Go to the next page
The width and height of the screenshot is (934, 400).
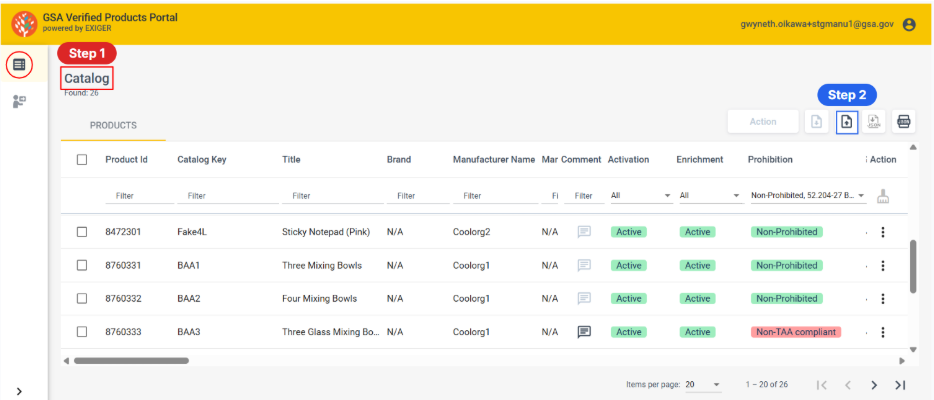(874, 385)
